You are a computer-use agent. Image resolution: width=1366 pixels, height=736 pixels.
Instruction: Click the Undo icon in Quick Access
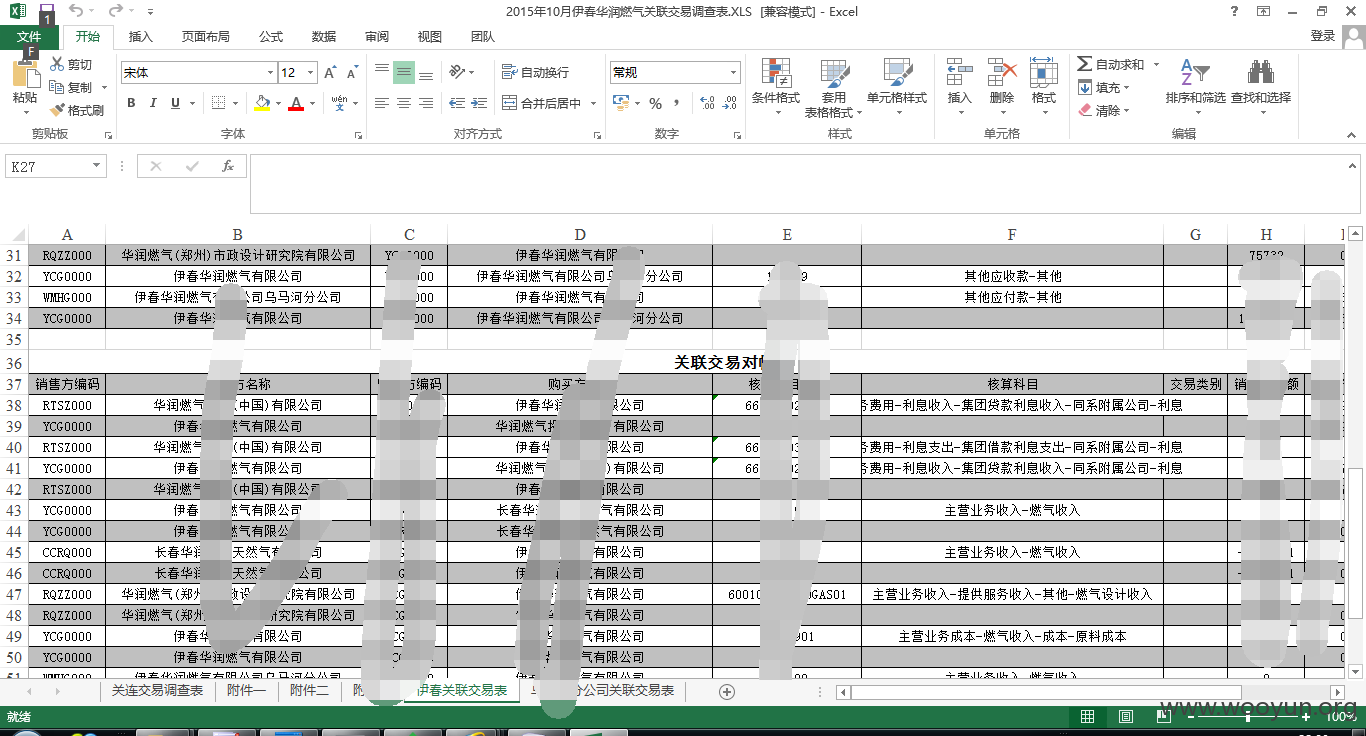[x=77, y=11]
